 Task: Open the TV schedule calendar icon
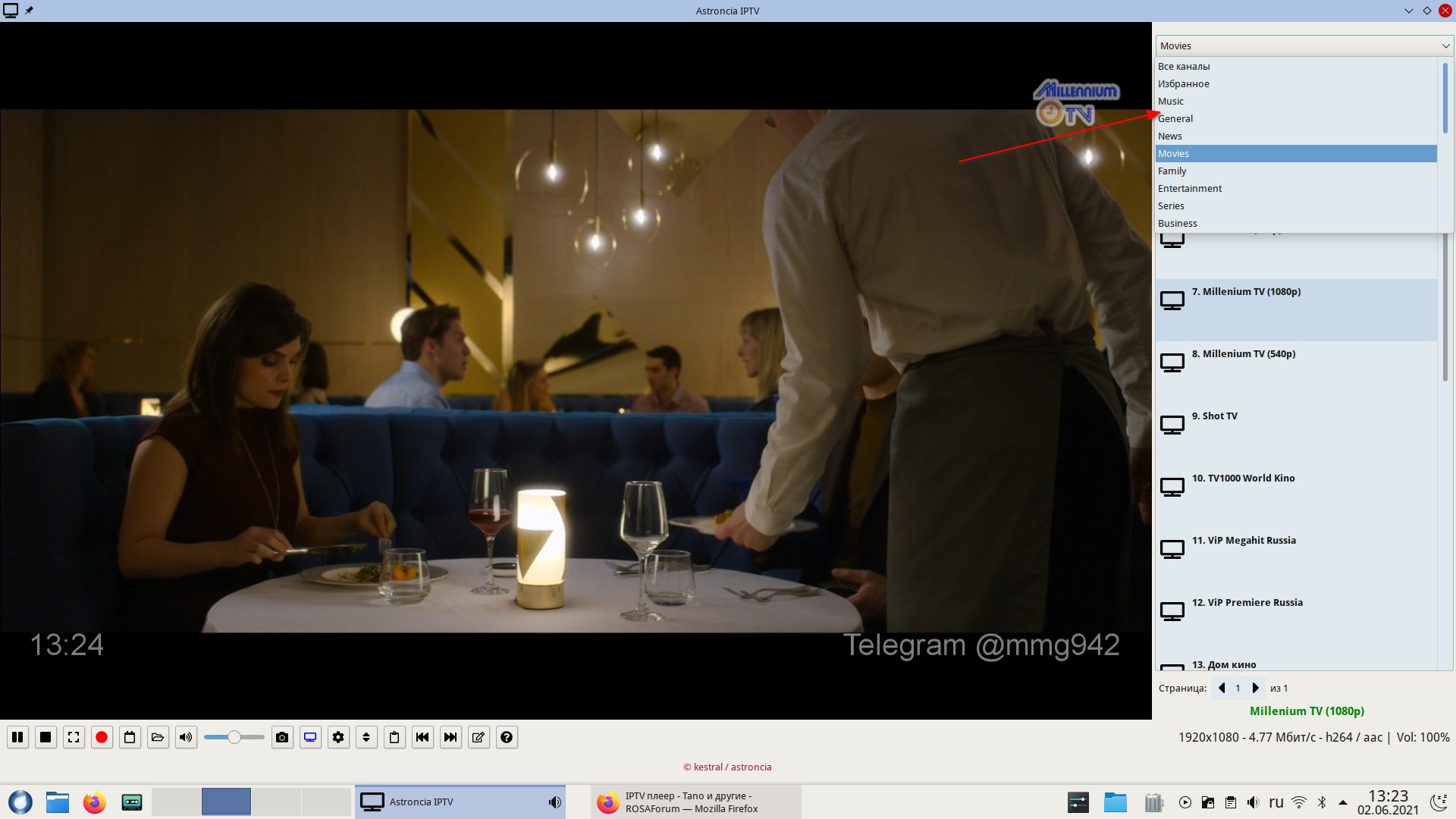tap(130, 737)
